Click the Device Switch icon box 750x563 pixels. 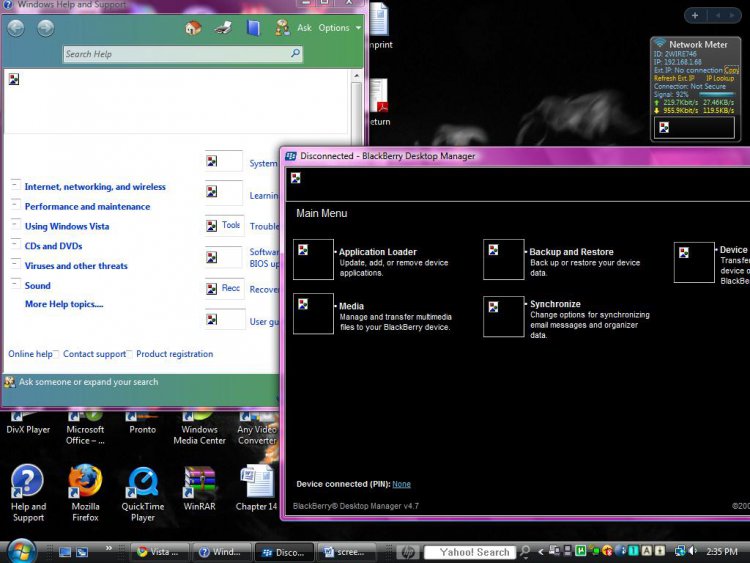coord(694,262)
